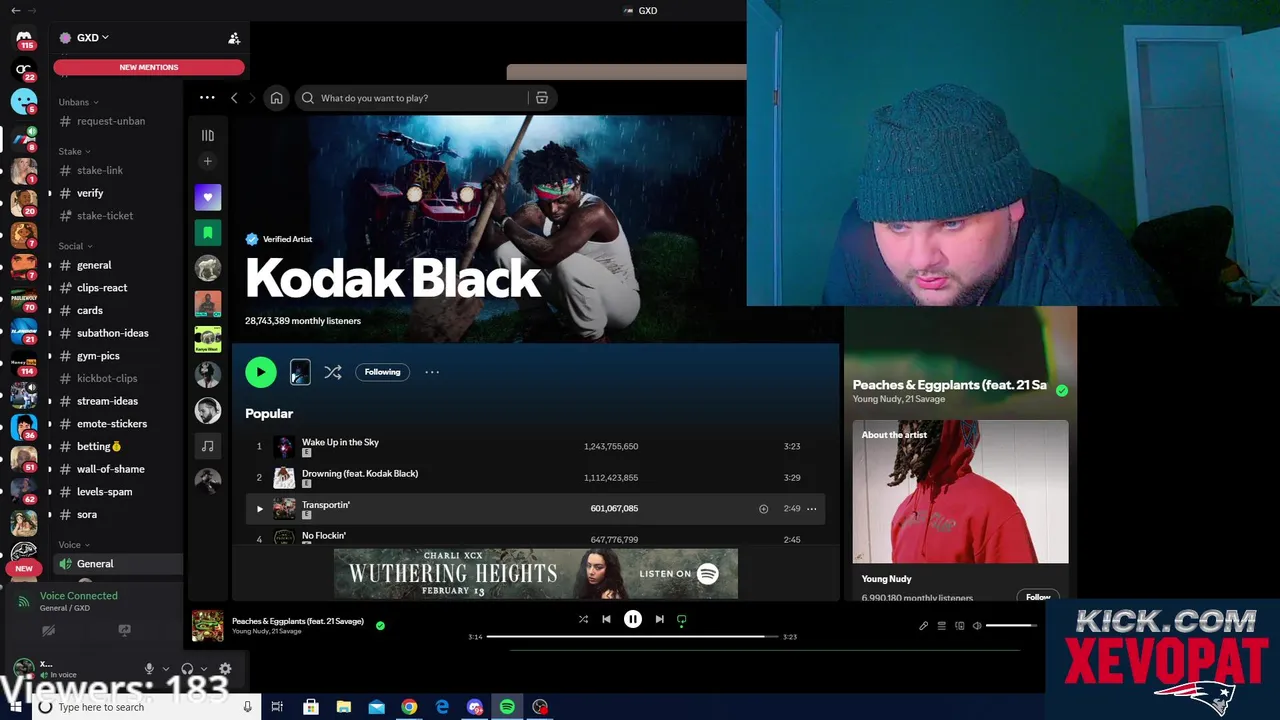Open Spotify three-dot menu at top left
Image resolution: width=1280 pixels, height=720 pixels.
click(207, 97)
